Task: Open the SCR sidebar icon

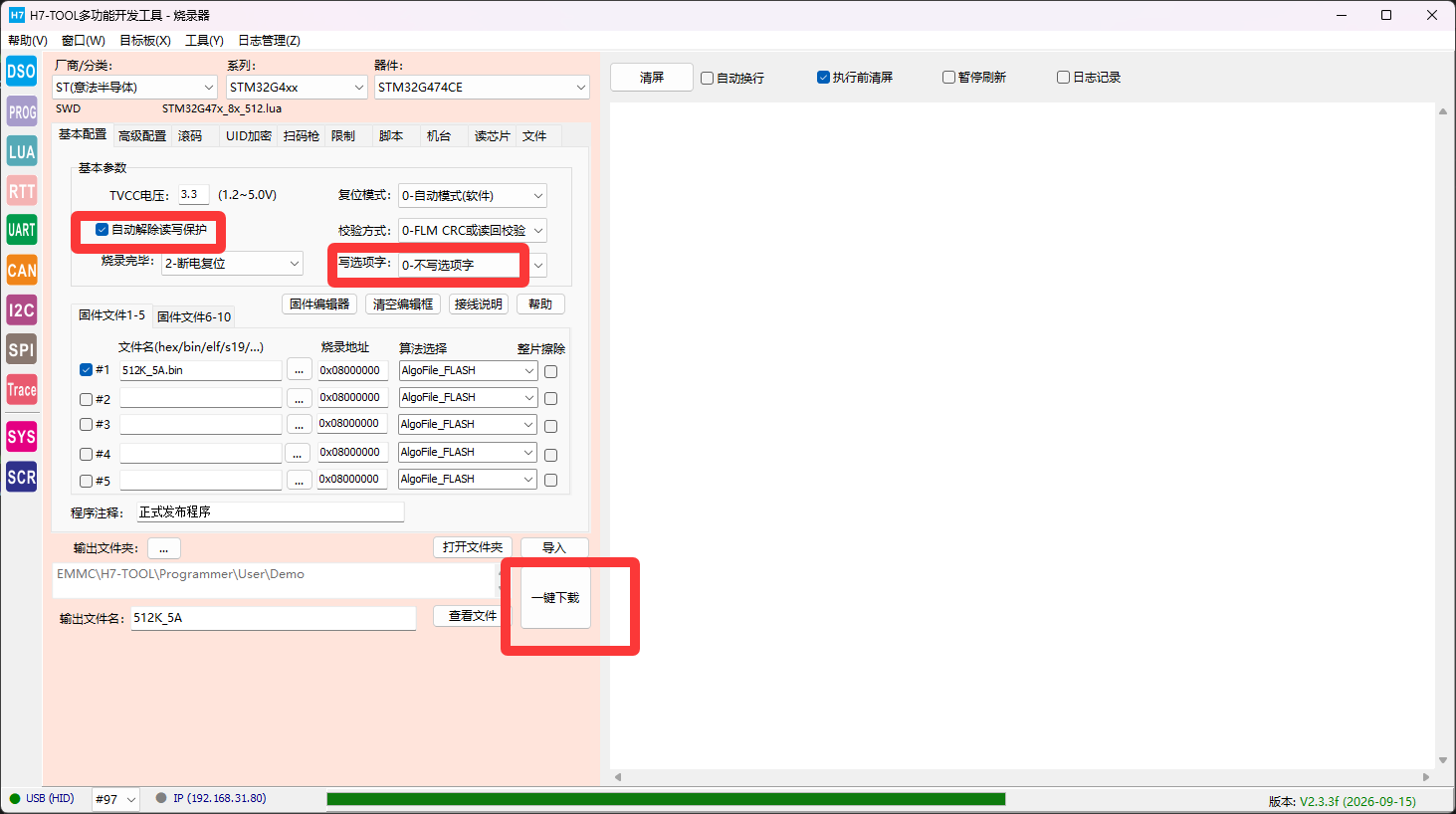Action: point(22,477)
